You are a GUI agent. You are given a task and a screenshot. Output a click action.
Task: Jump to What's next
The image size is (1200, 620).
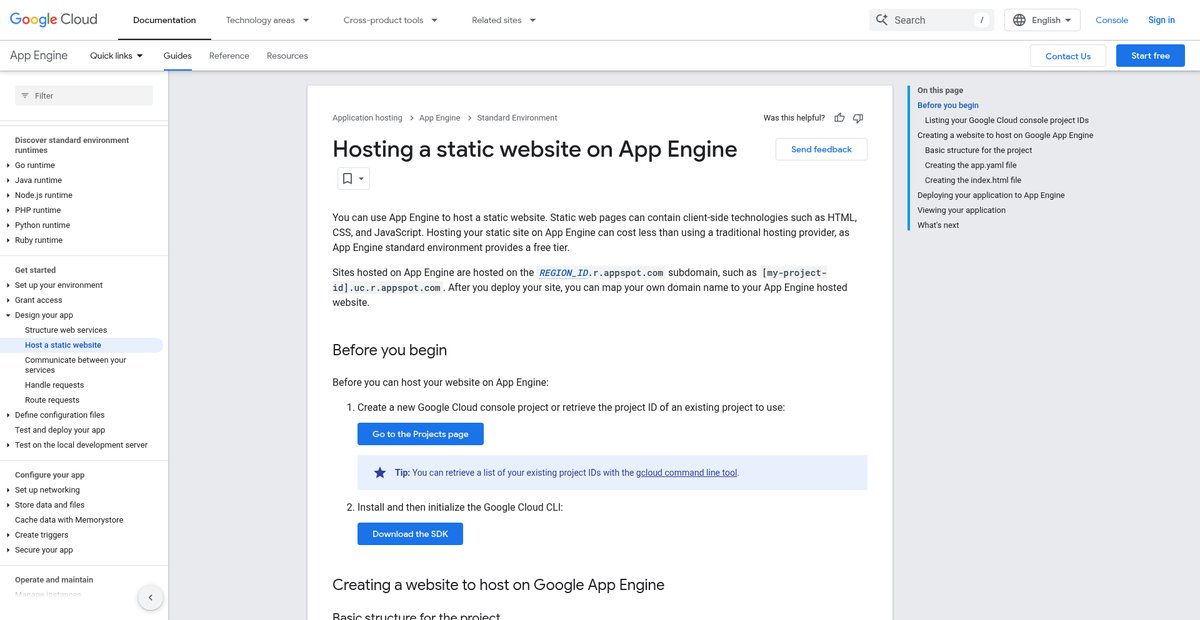(x=938, y=225)
